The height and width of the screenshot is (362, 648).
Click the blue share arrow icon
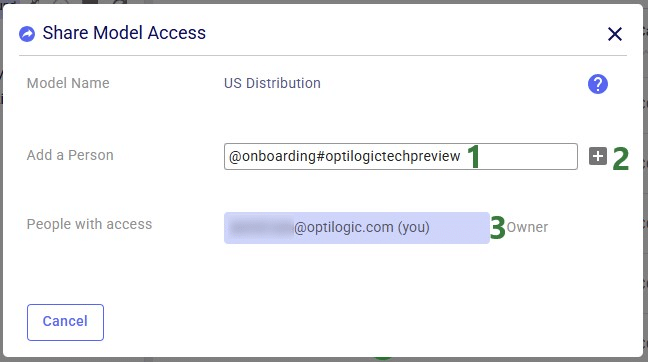pos(27,34)
